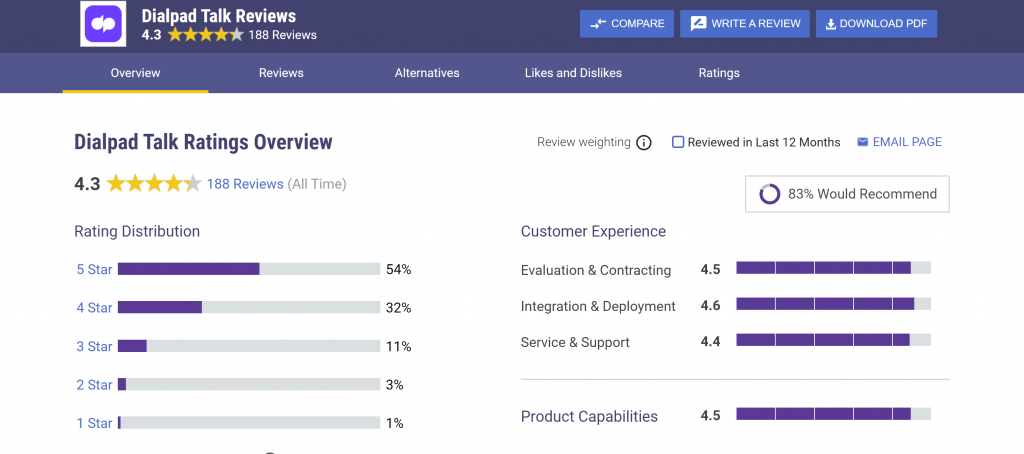
Task: Filter by the 4 Star link
Action: click(x=95, y=308)
